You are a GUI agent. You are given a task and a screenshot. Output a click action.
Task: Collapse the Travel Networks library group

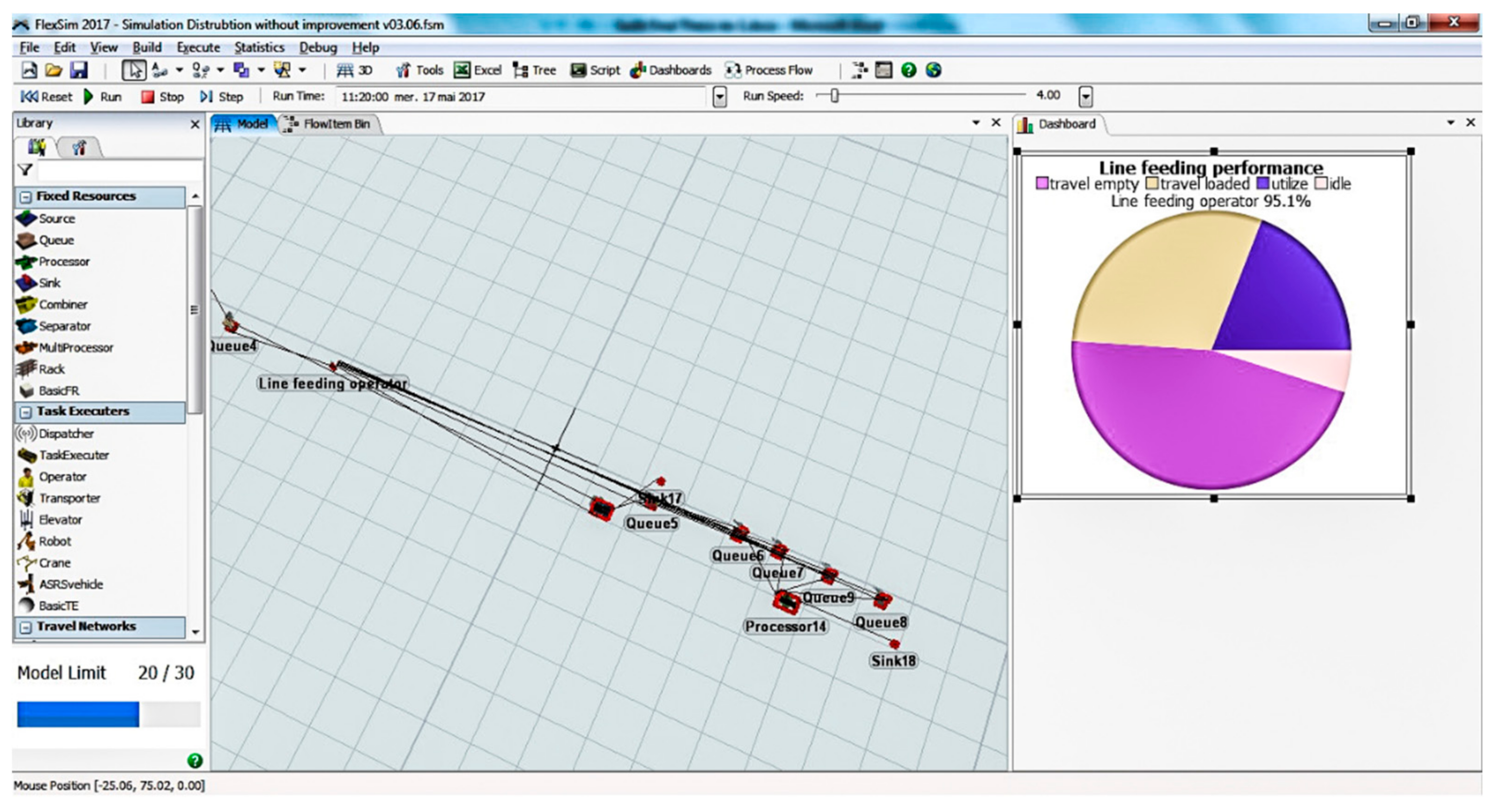[25, 627]
